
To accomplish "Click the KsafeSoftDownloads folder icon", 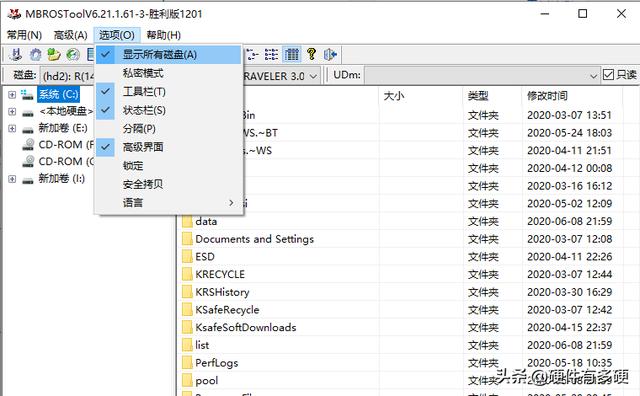I will pos(187,327).
